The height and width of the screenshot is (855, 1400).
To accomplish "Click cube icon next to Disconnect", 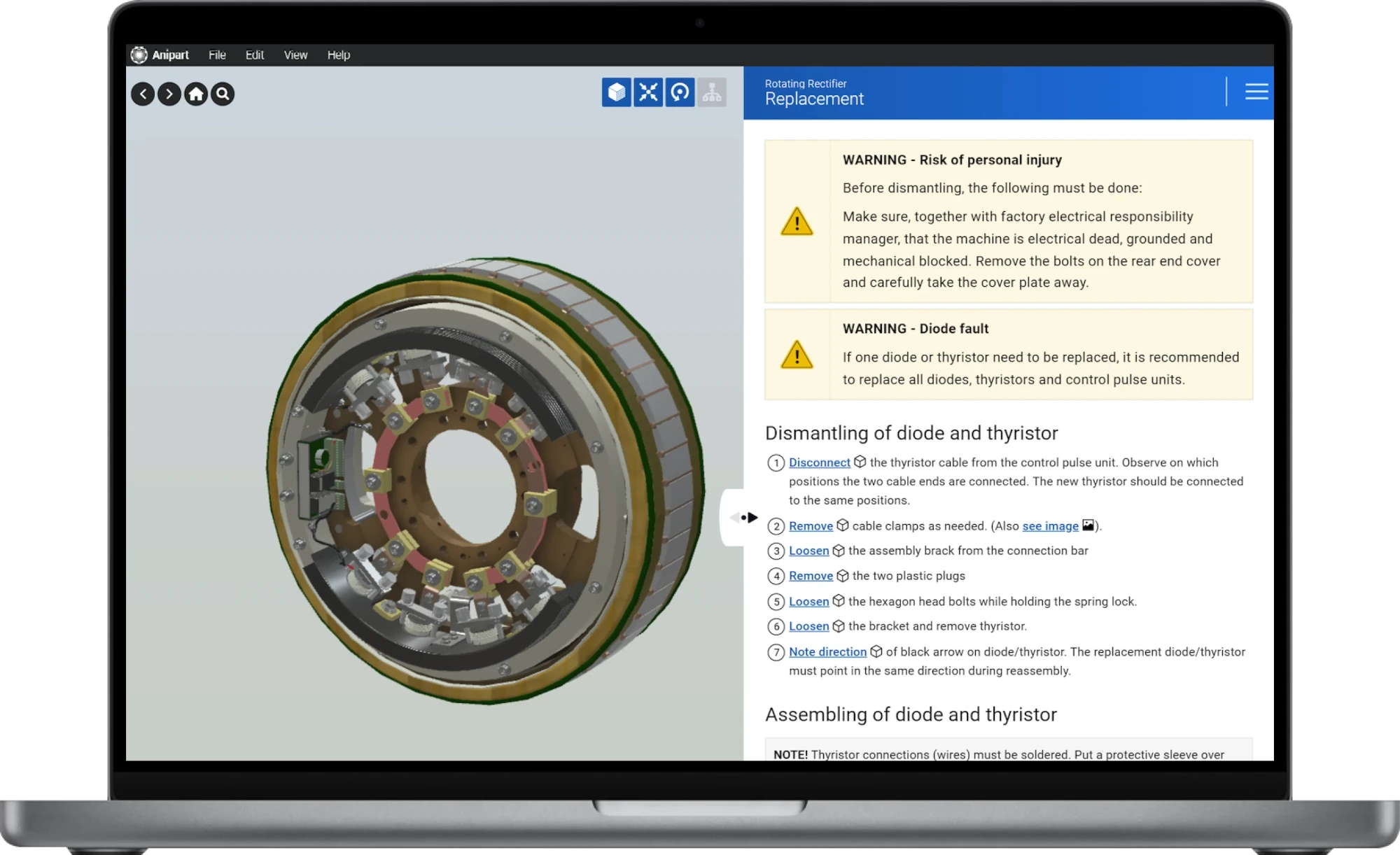I will coord(860,462).
